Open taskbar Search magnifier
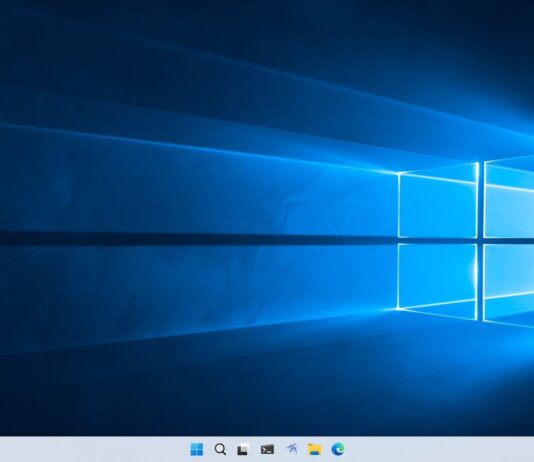 click(220, 449)
